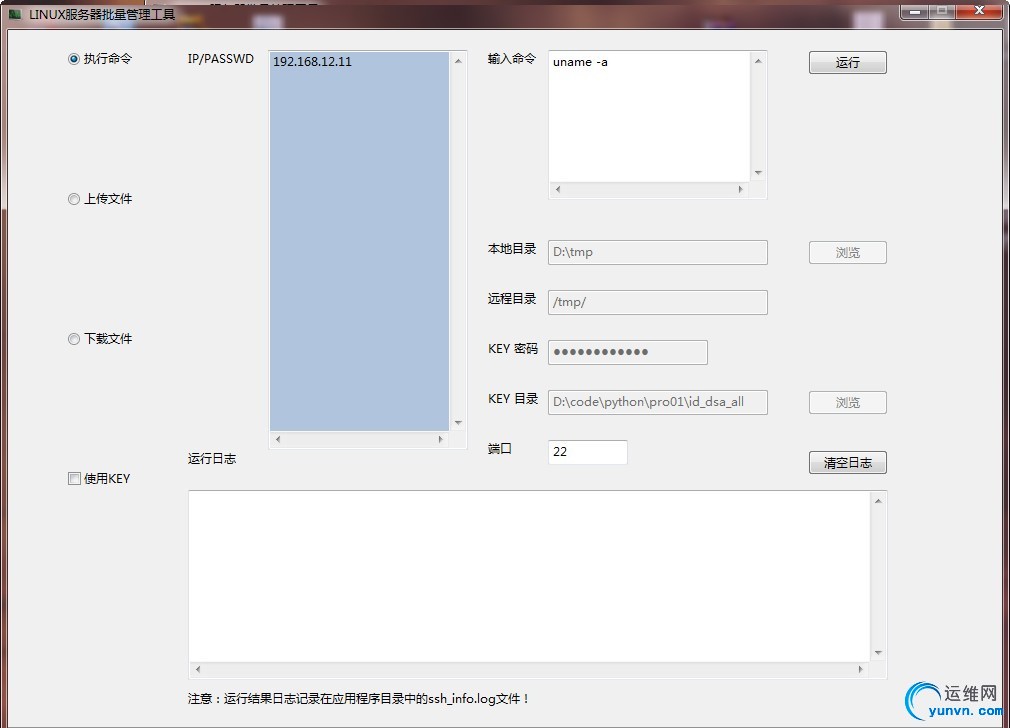
Task: Click down arrow of IP/PASSWD list scrollbar
Action: click(x=458, y=423)
